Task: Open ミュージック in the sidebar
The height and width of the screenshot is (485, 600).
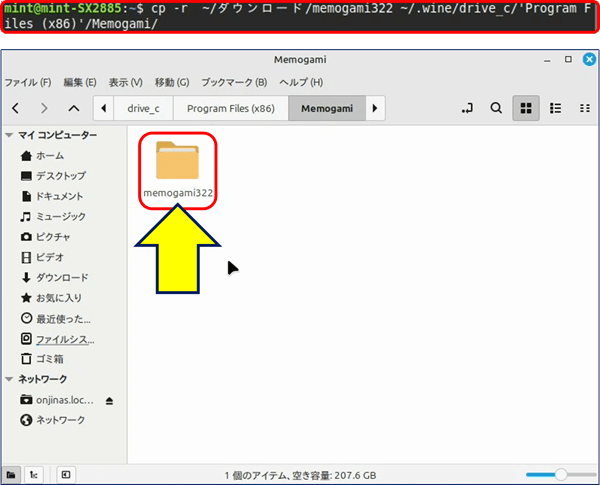Action: pos(53,217)
